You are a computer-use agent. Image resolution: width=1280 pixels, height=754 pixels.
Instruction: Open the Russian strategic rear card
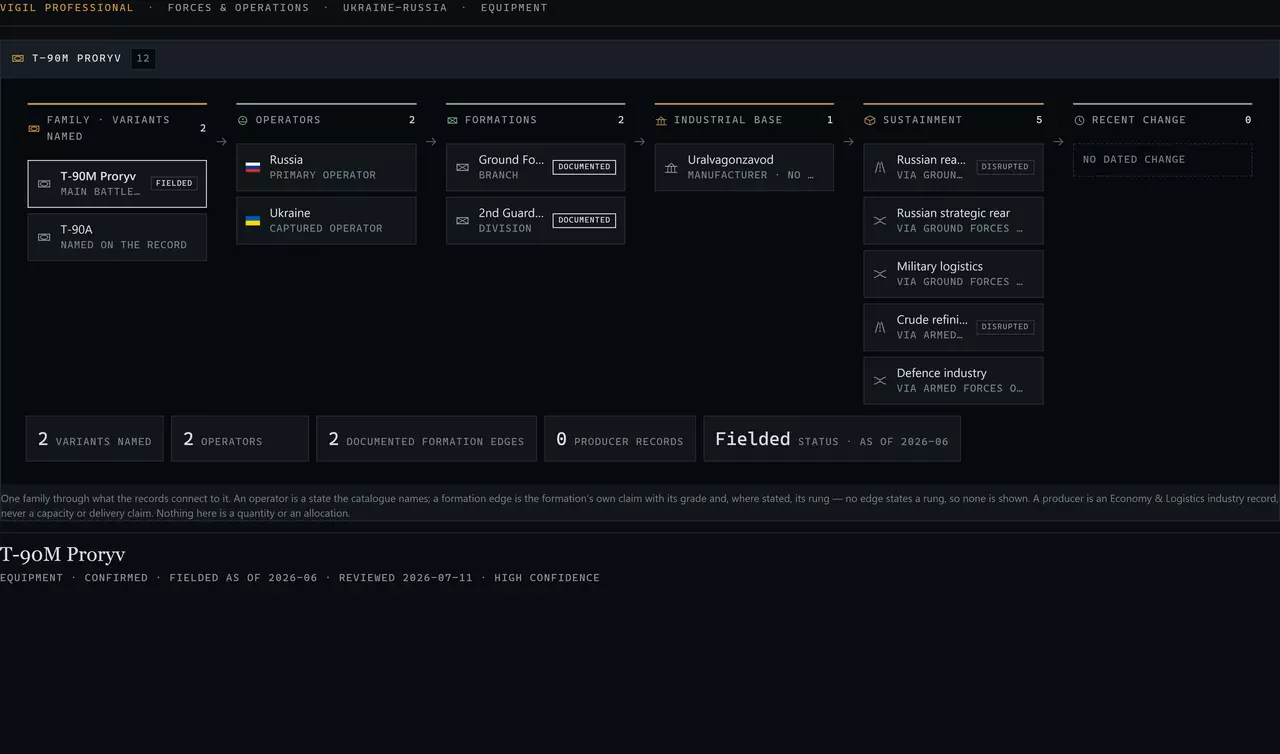[x=953, y=220]
